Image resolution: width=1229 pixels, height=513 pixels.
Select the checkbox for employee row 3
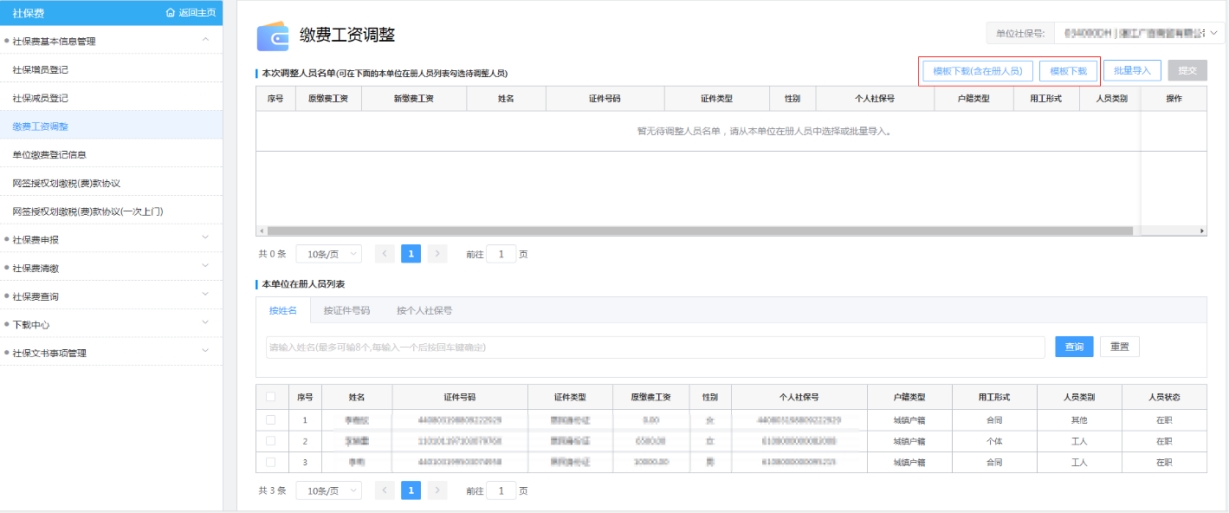(271, 462)
